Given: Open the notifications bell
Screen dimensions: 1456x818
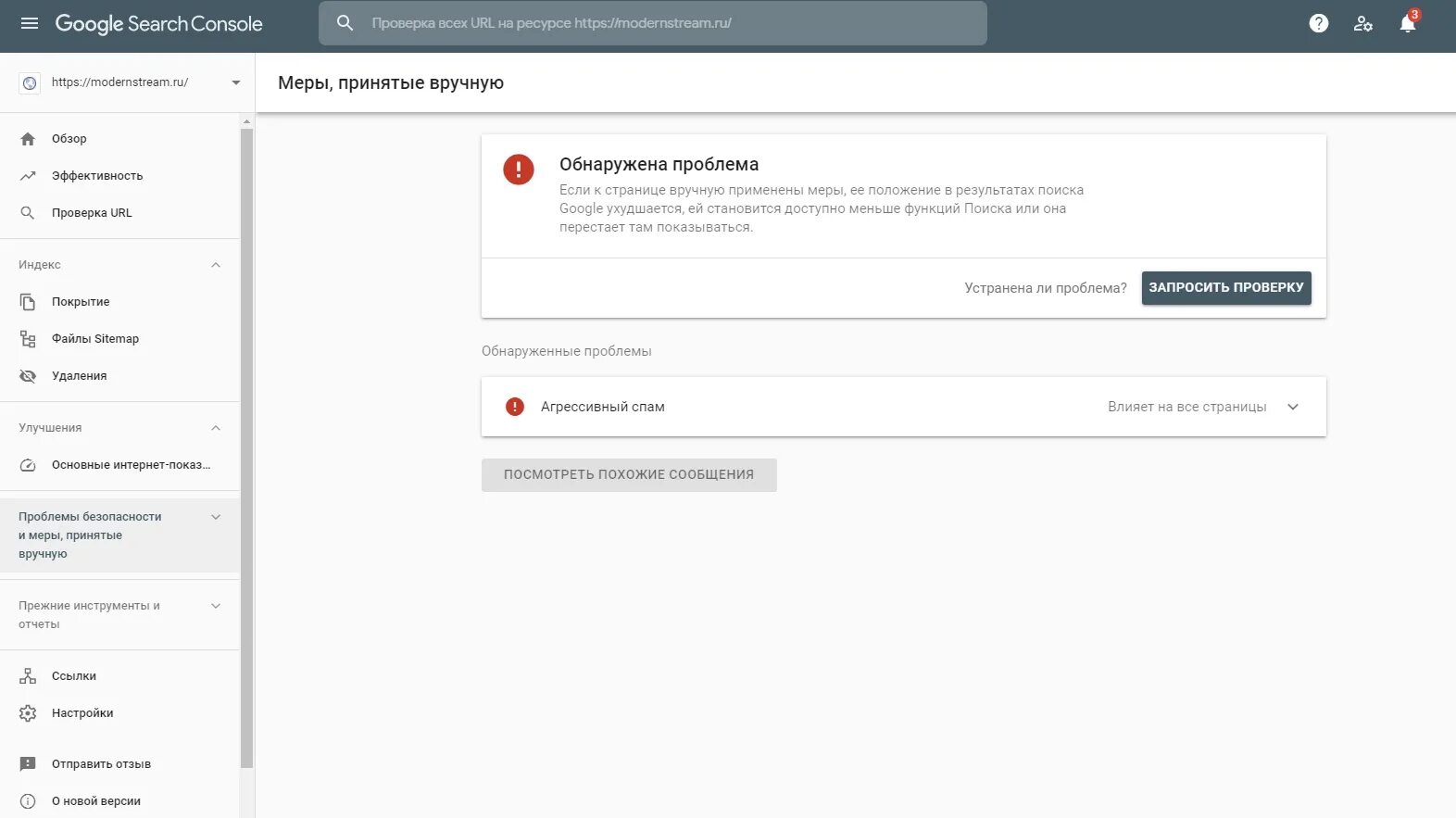Looking at the screenshot, I should click(x=1408, y=23).
